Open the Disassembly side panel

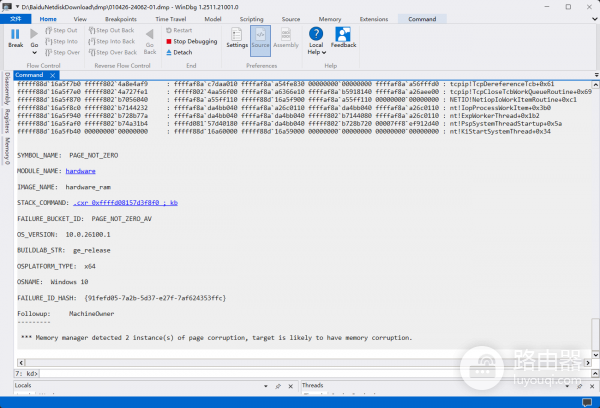point(7,88)
